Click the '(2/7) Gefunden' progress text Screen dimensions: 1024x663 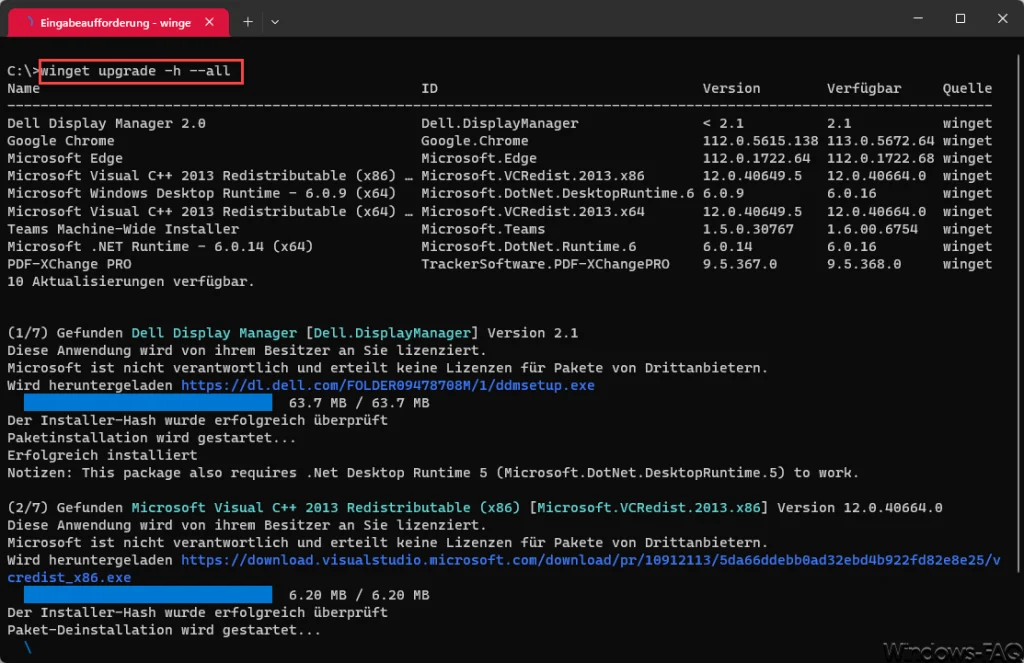65,508
